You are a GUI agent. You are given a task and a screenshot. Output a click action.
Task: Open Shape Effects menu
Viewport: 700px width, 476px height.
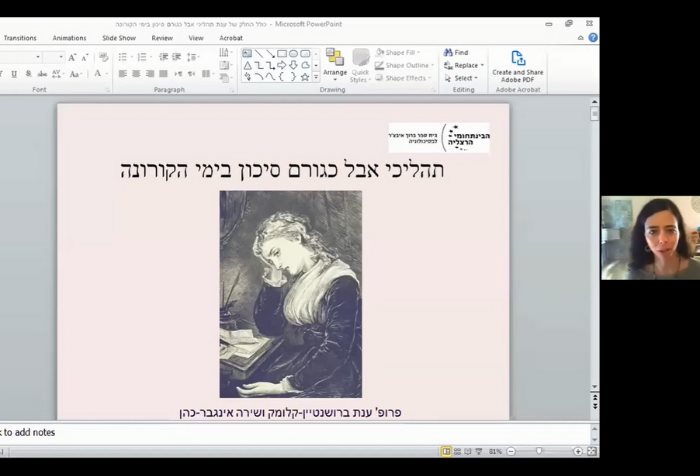point(403,78)
